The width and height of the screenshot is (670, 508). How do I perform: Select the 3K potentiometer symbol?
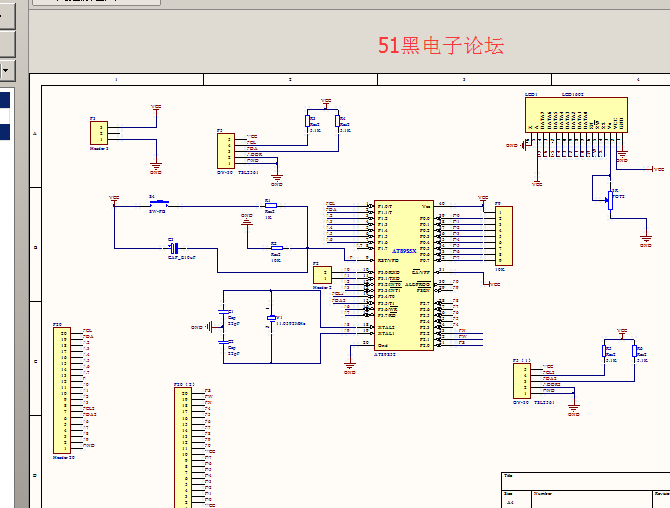click(x=610, y=200)
